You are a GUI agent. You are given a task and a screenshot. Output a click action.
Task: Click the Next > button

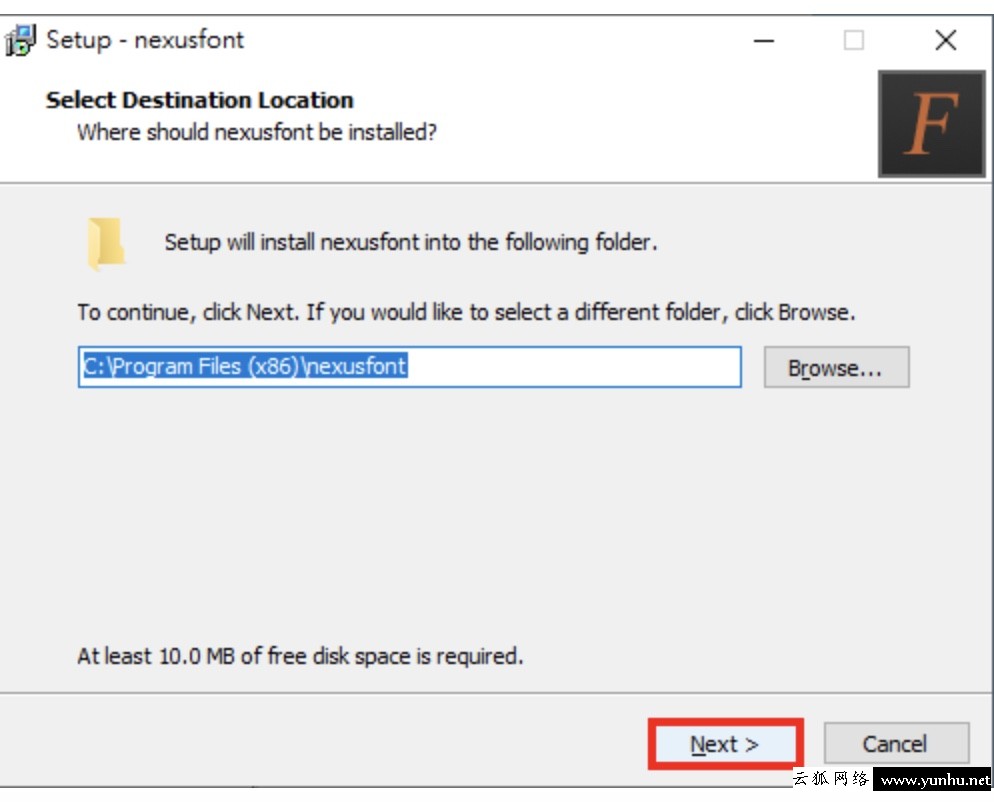coord(725,744)
